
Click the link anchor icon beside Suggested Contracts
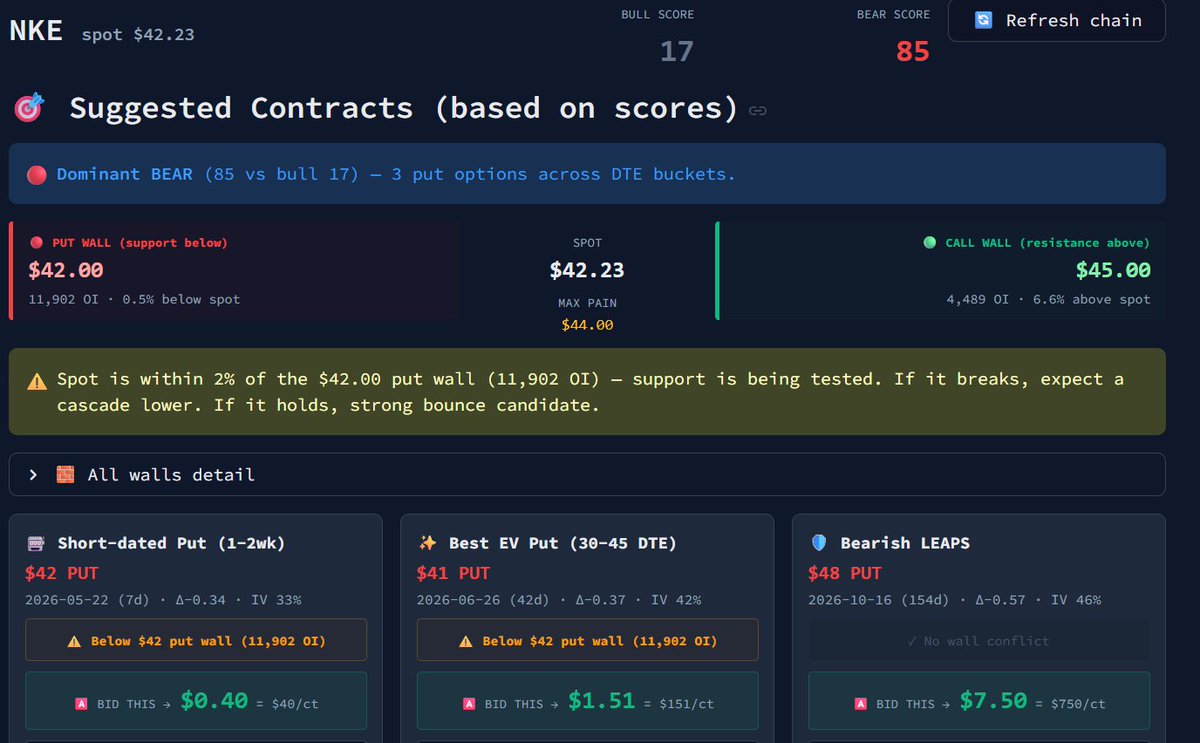[x=758, y=110]
